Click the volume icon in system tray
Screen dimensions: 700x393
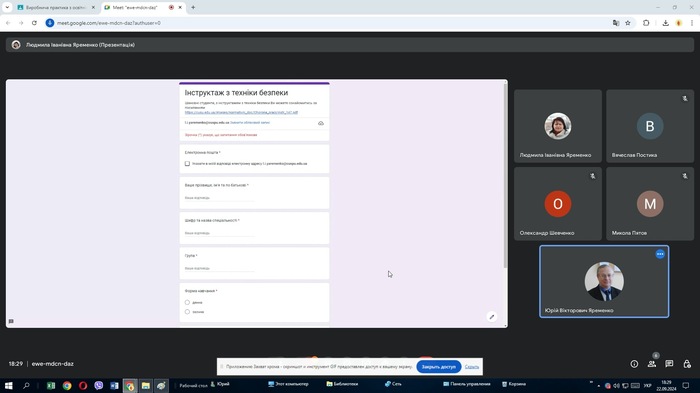[616, 385]
